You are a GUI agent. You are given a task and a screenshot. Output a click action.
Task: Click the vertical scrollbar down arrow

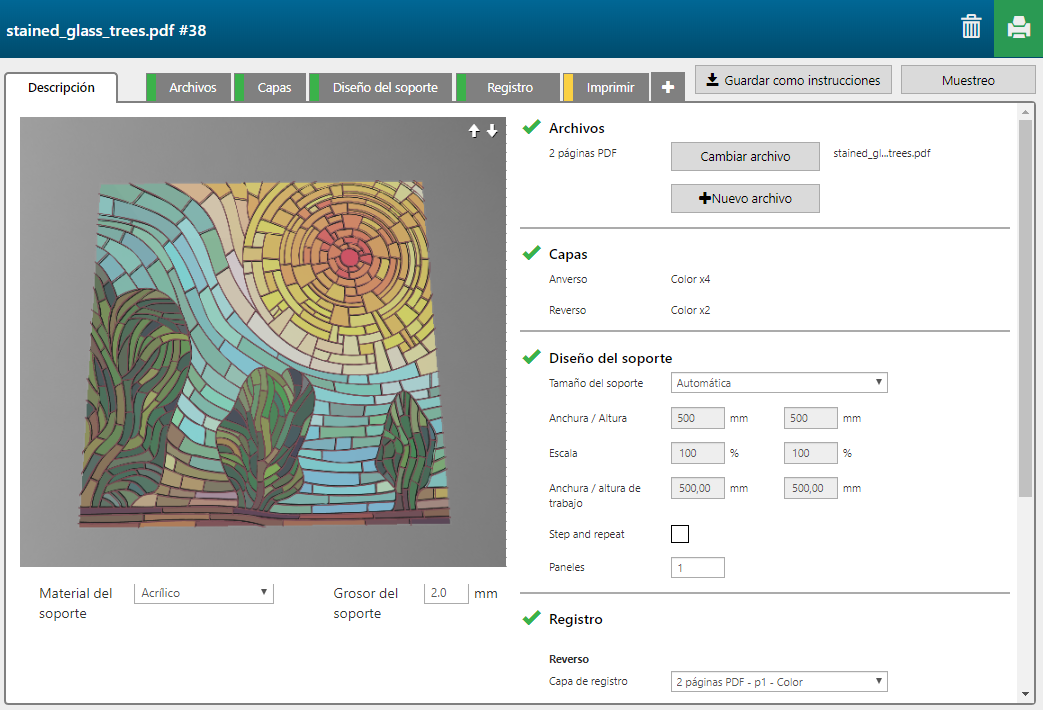click(x=1026, y=693)
